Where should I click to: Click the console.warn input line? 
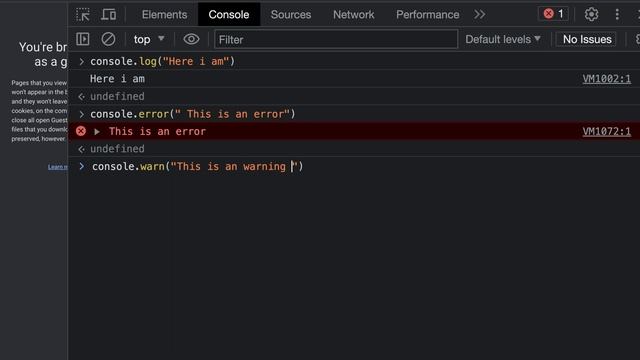(198, 167)
